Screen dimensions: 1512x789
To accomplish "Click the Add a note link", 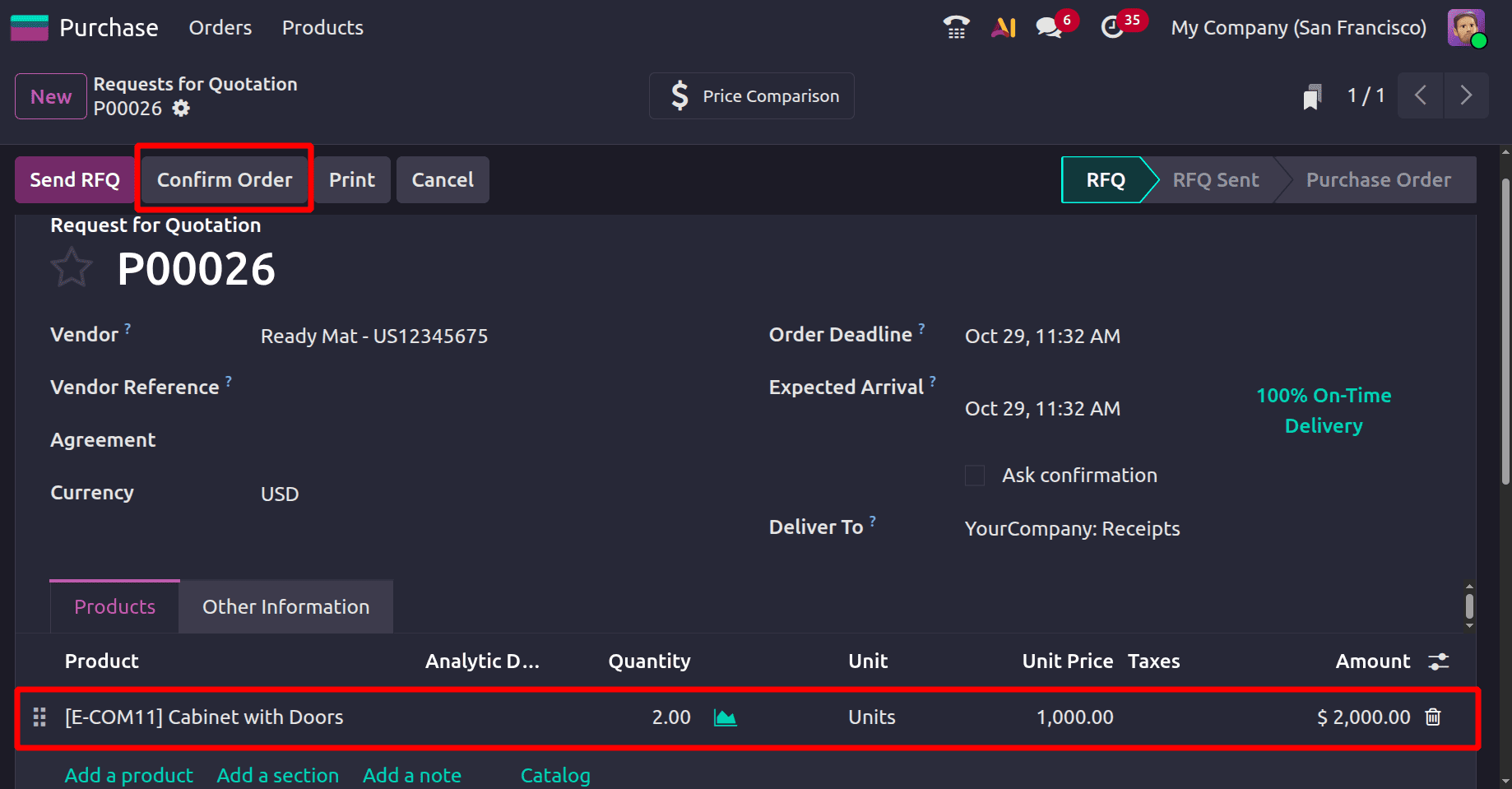I will click(412, 774).
